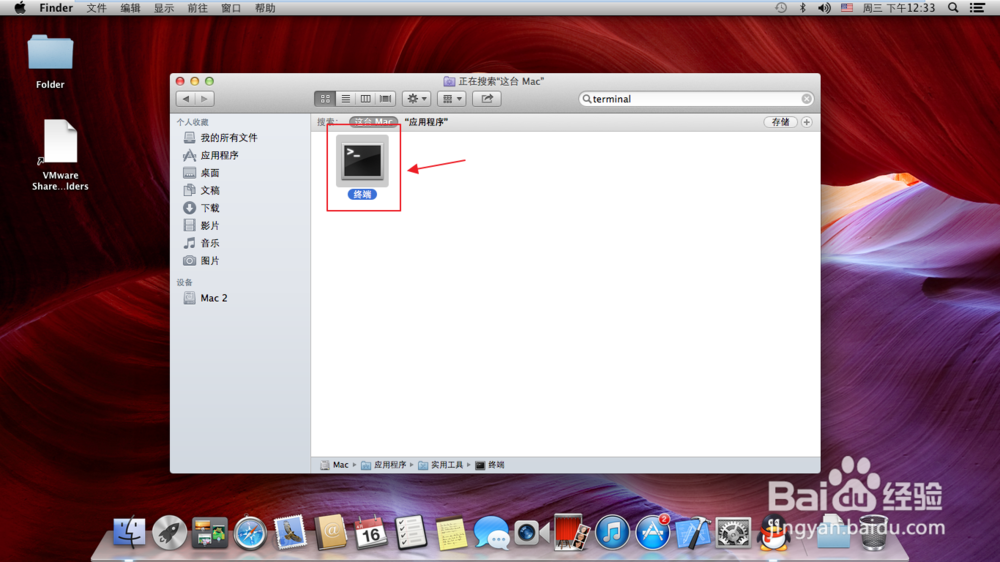
Task: Set search scope to 这台 Mac
Action: click(x=373, y=122)
